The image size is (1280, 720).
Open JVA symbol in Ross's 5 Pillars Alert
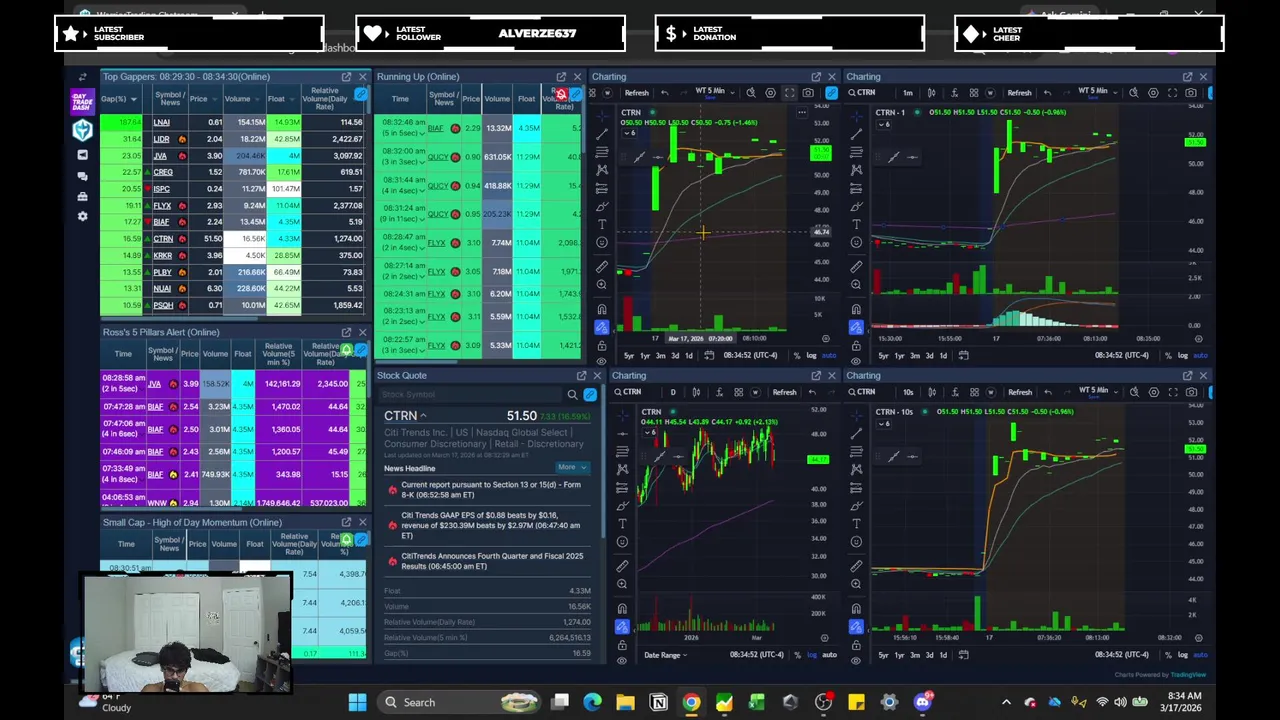[x=155, y=384]
